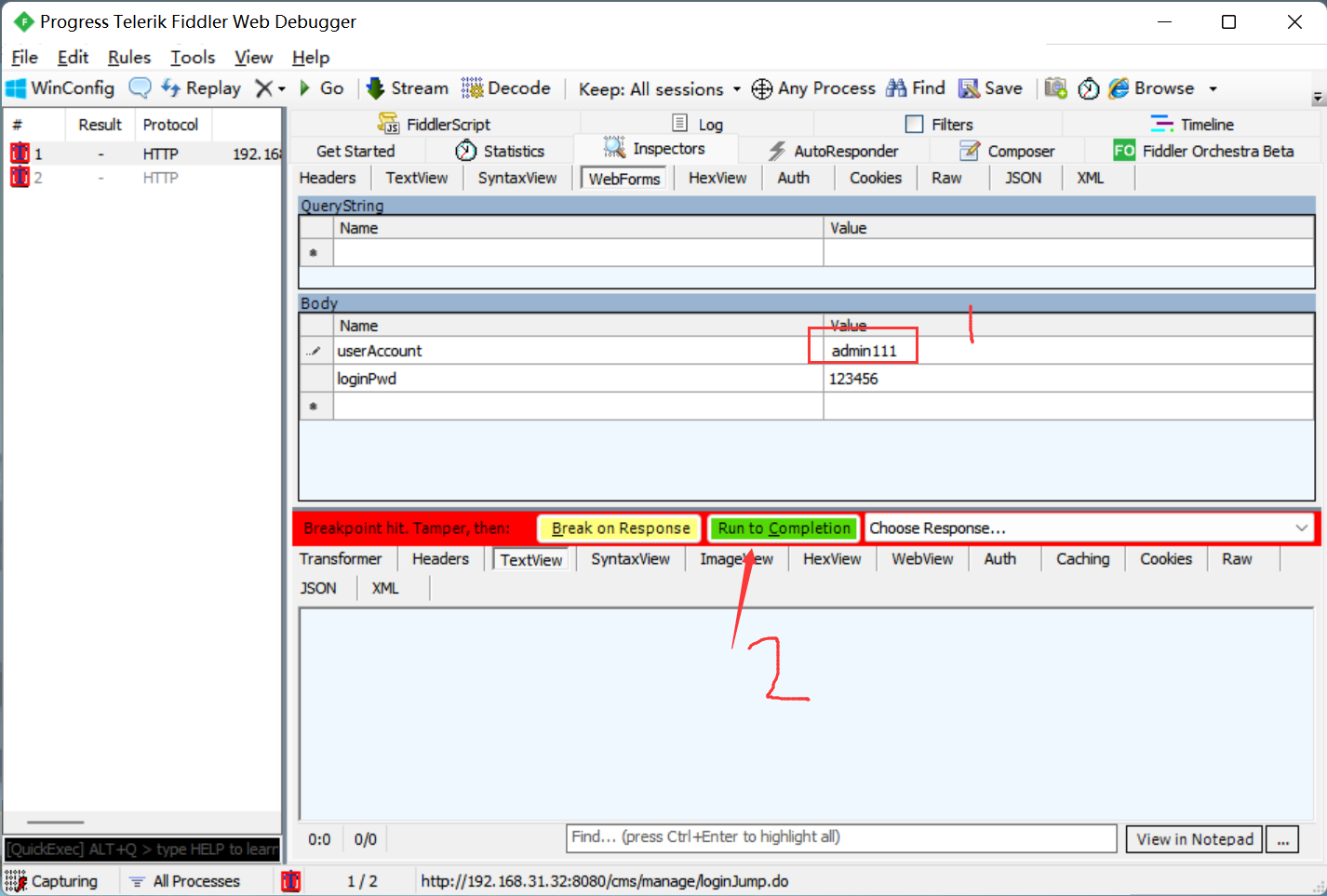This screenshot has height=896, width=1327.
Task: Select the Inspectors tab
Action: pyautogui.click(x=655, y=149)
